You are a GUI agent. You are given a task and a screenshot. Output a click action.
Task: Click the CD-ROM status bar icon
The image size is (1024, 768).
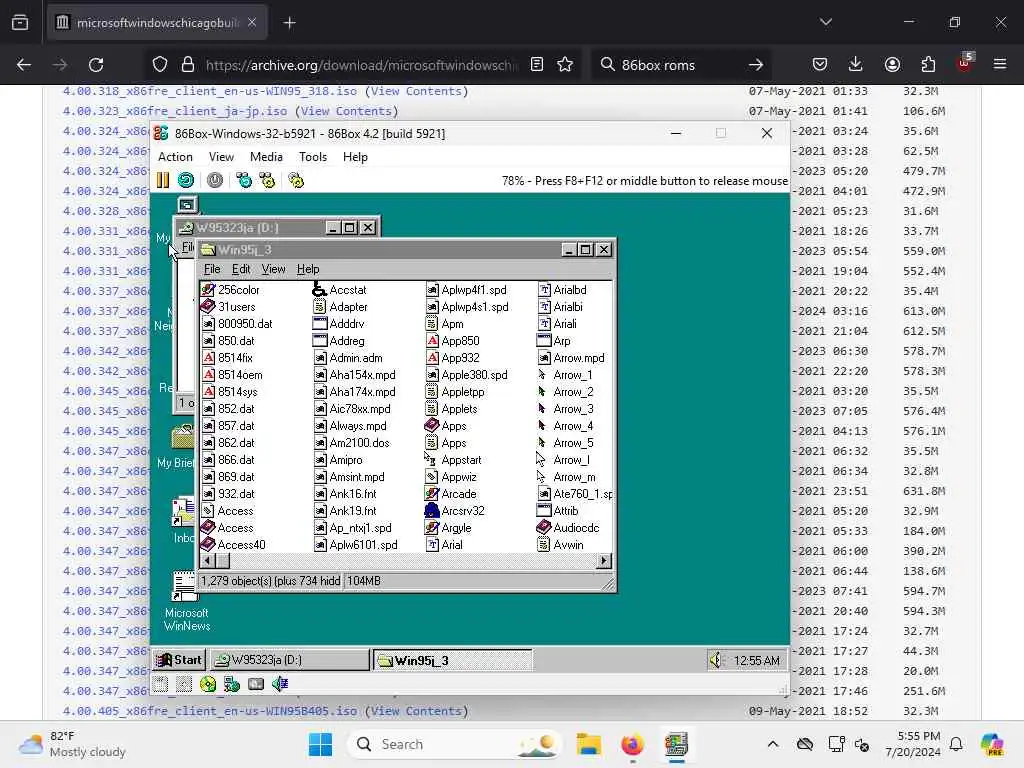point(208,684)
